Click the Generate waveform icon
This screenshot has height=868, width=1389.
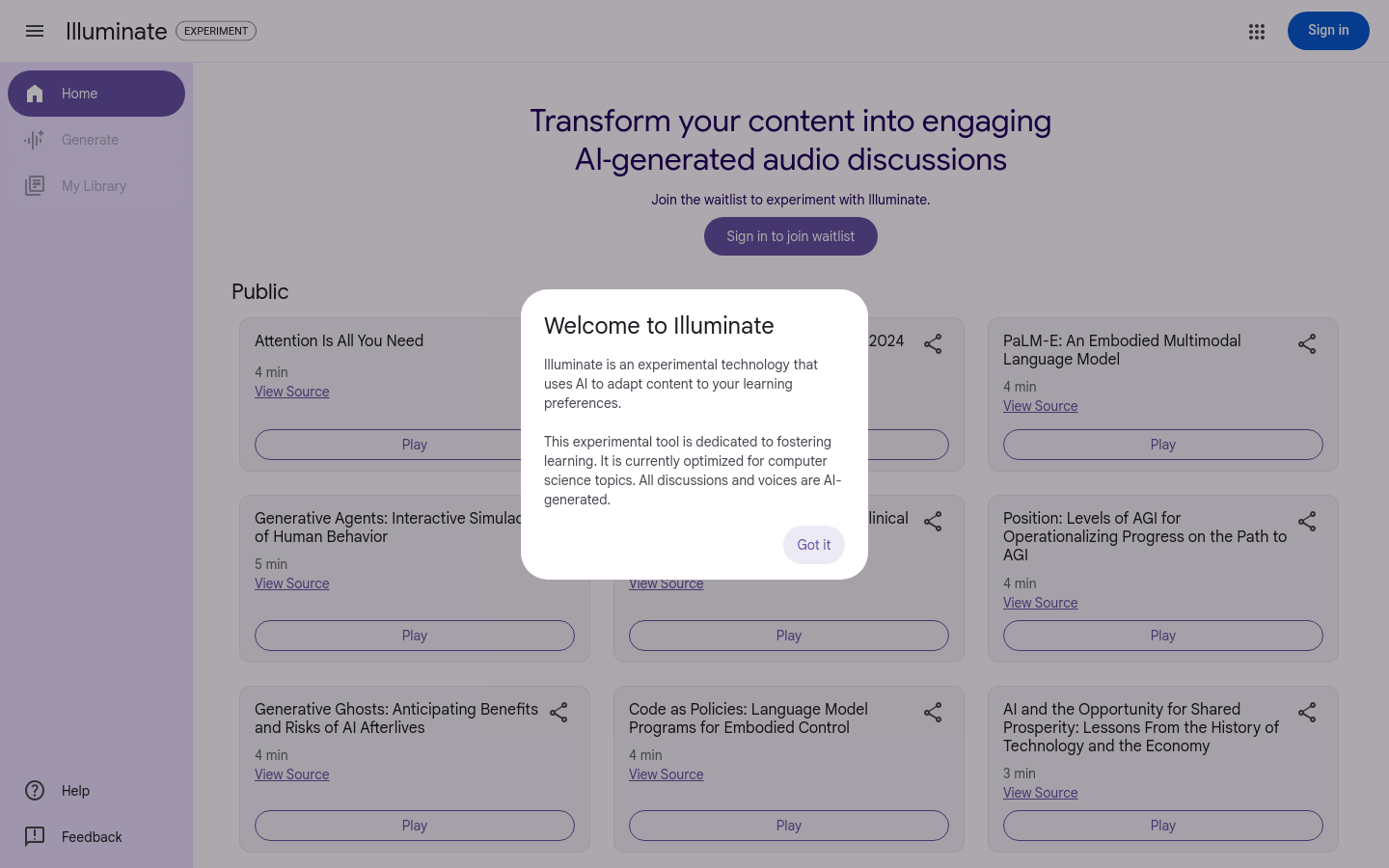tap(35, 140)
